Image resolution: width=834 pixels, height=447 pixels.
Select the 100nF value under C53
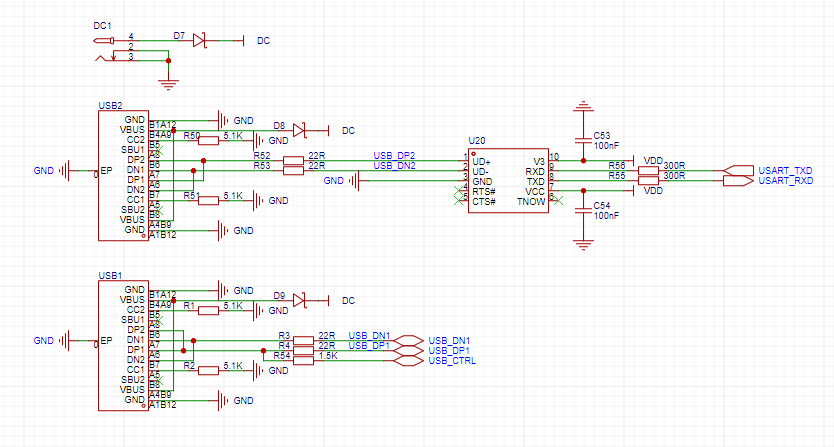click(606, 146)
